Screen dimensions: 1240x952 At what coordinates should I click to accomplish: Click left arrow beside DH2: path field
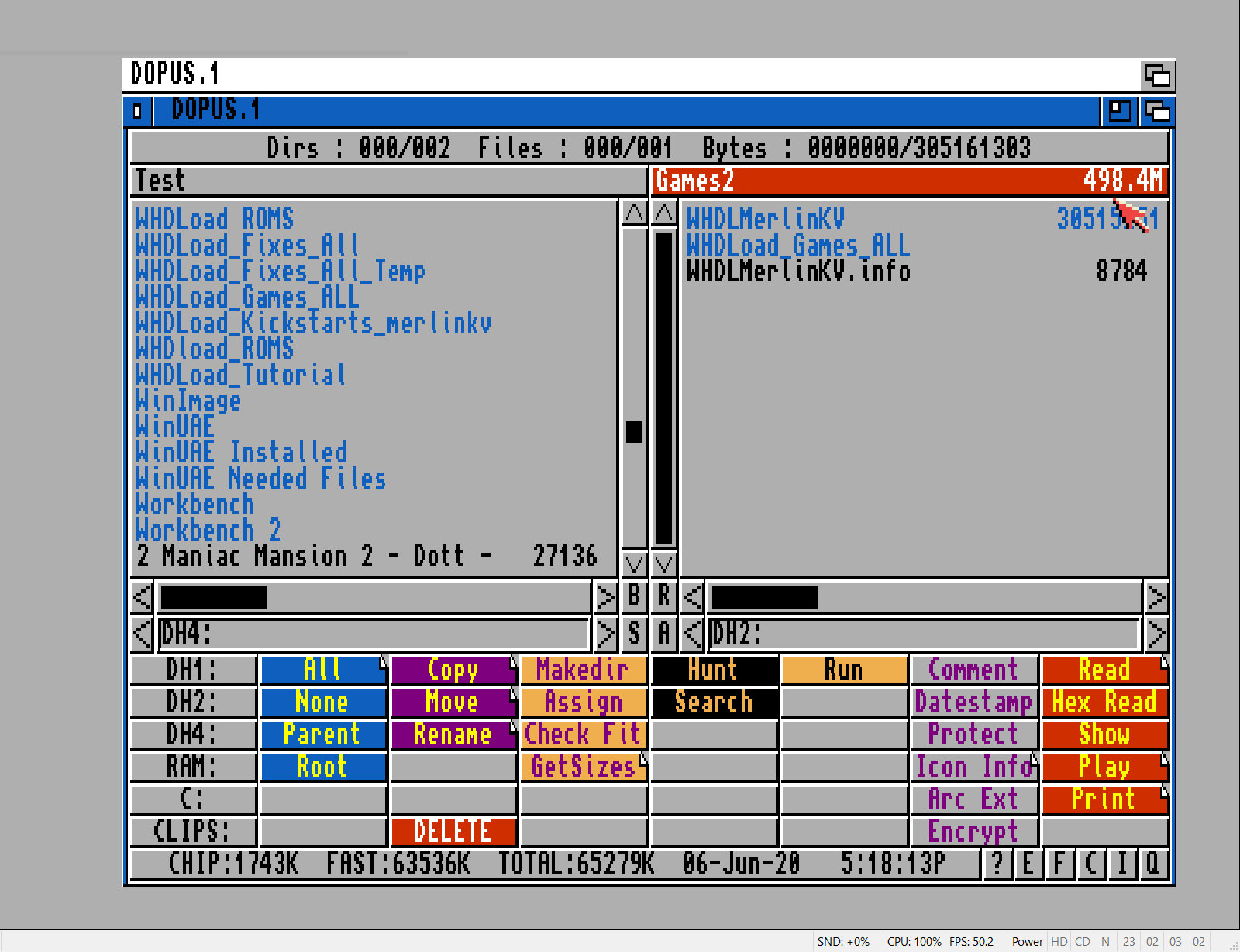(693, 634)
